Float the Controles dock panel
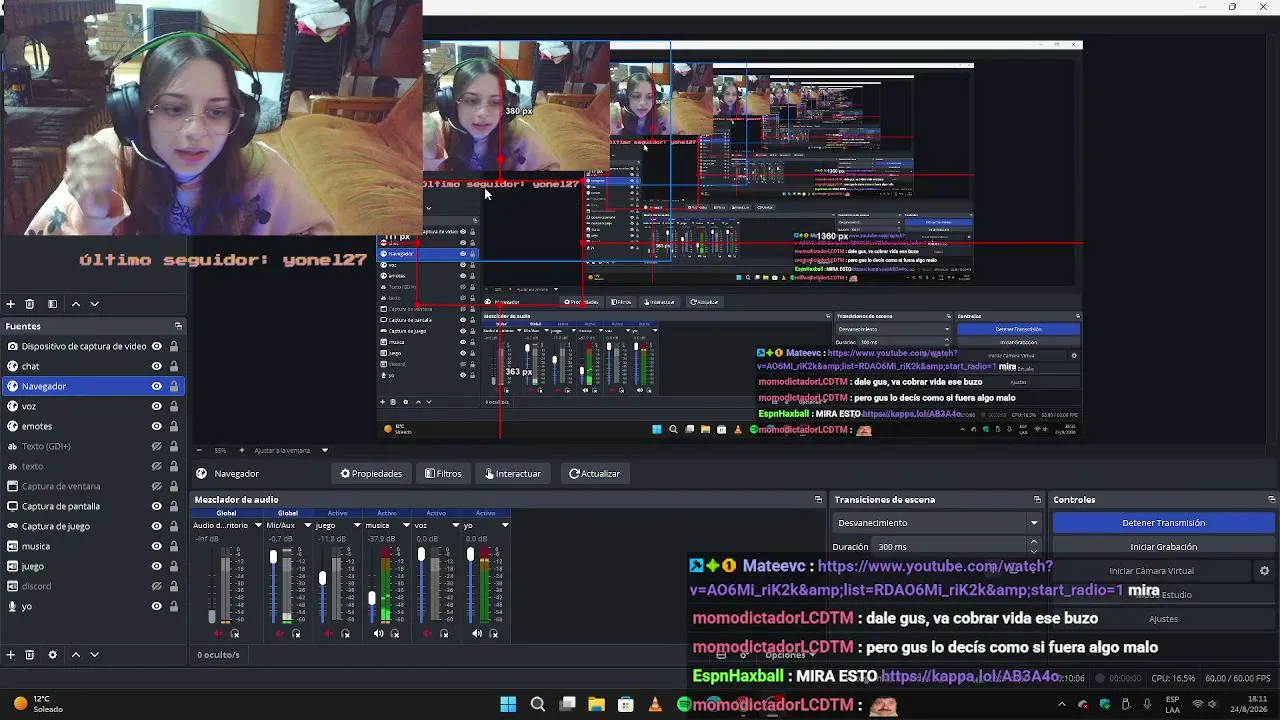The image size is (1280, 720). pos(1271,500)
